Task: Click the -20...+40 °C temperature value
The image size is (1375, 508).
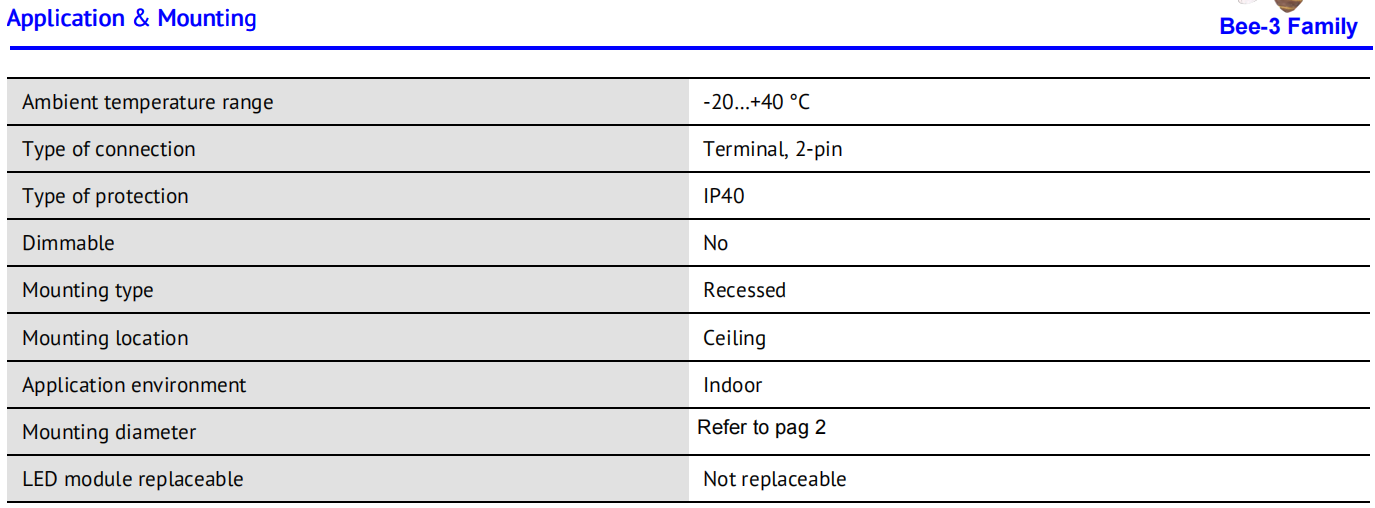Action: [756, 102]
